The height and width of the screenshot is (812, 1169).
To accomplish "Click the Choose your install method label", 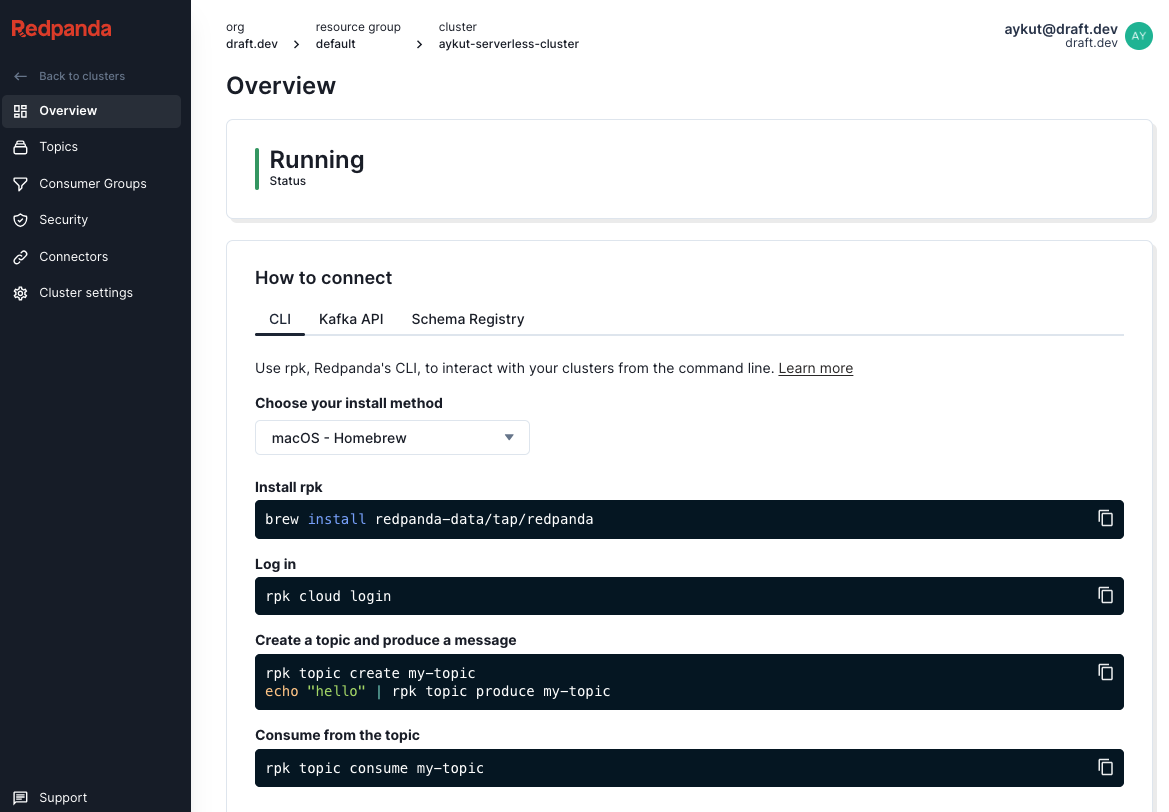I will coord(349,403).
